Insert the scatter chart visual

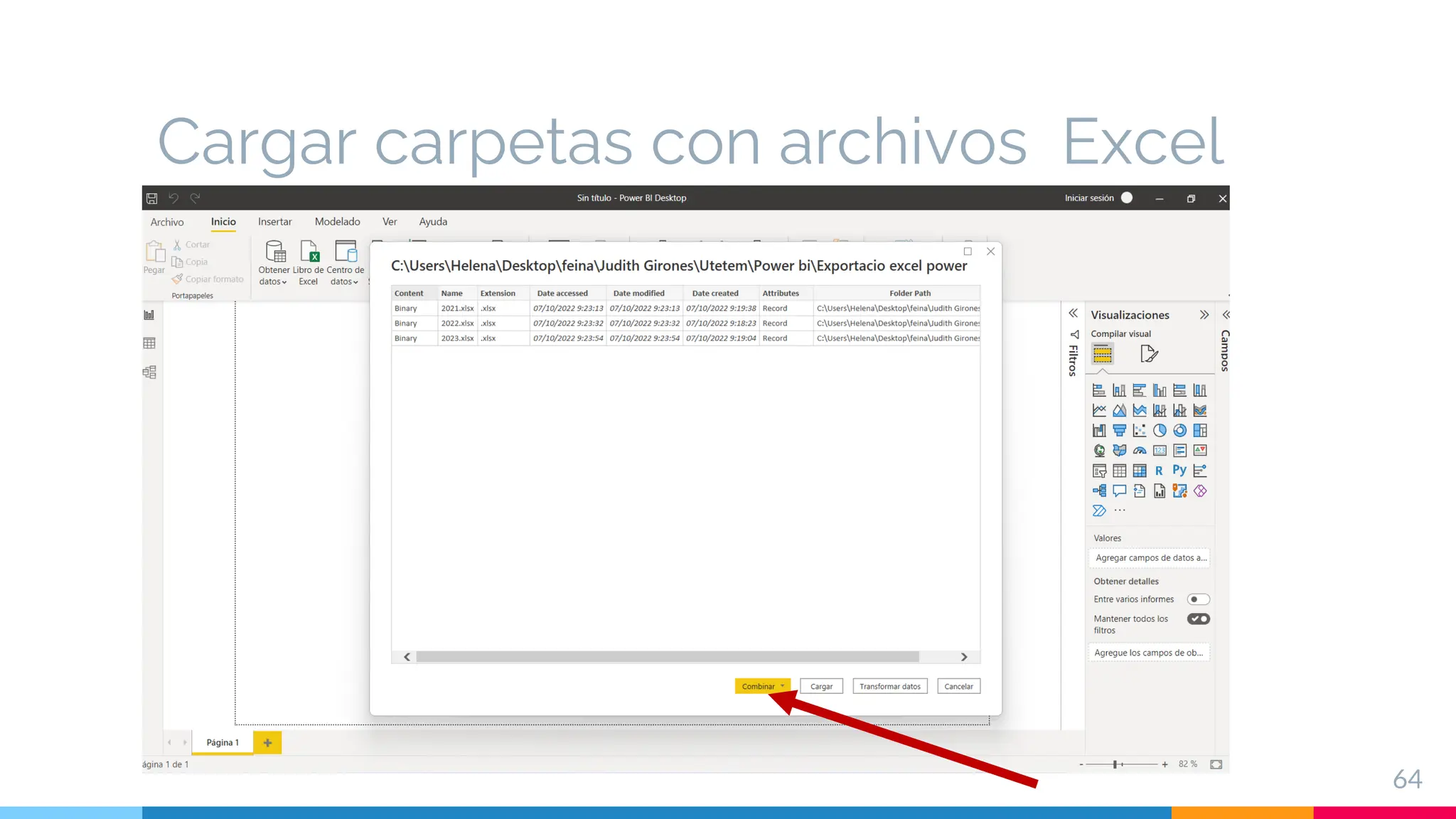(1140, 430)
